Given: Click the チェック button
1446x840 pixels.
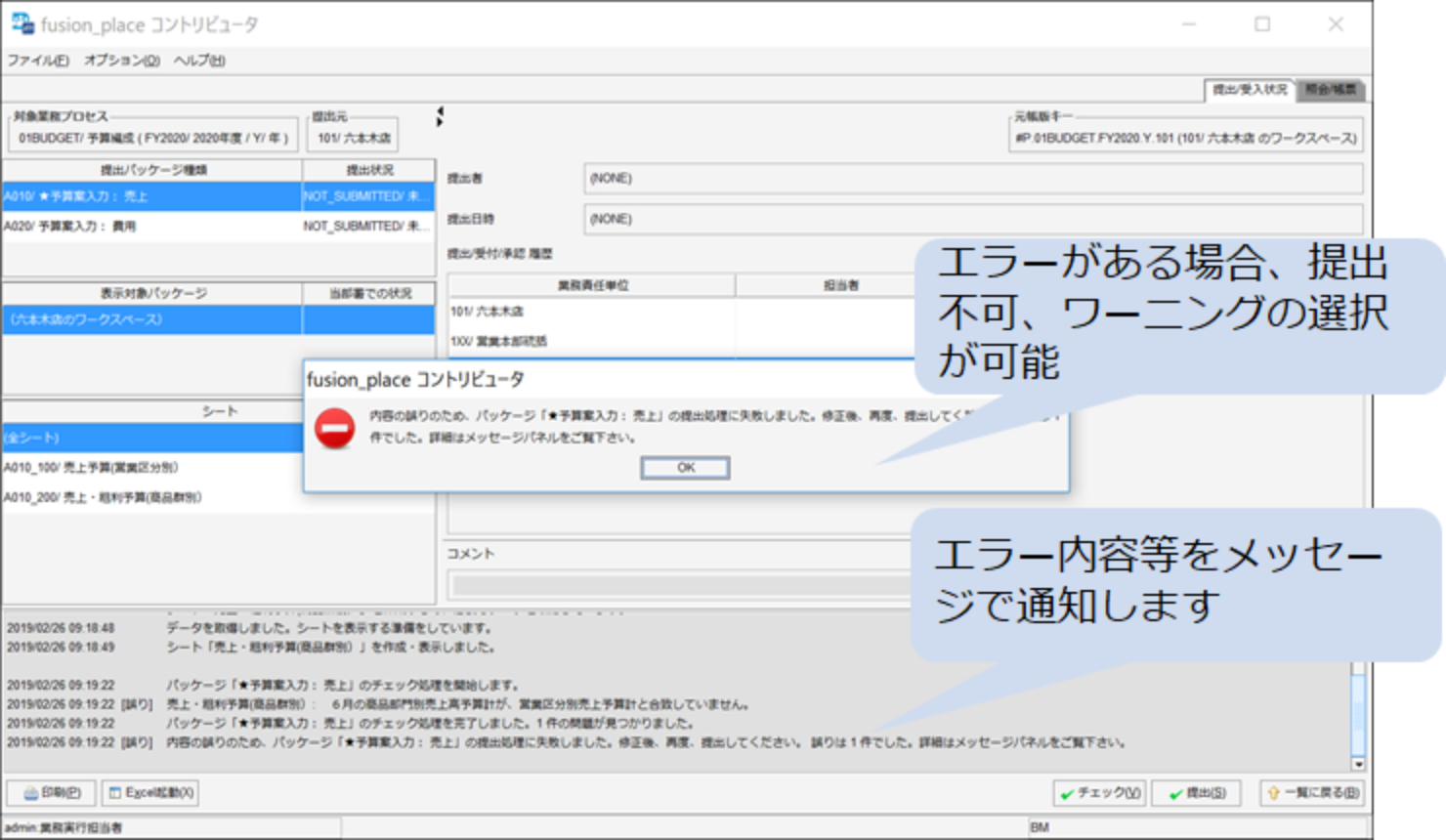Looking at the screenshot, I should pyautogui.click(x=1100, y=793).
